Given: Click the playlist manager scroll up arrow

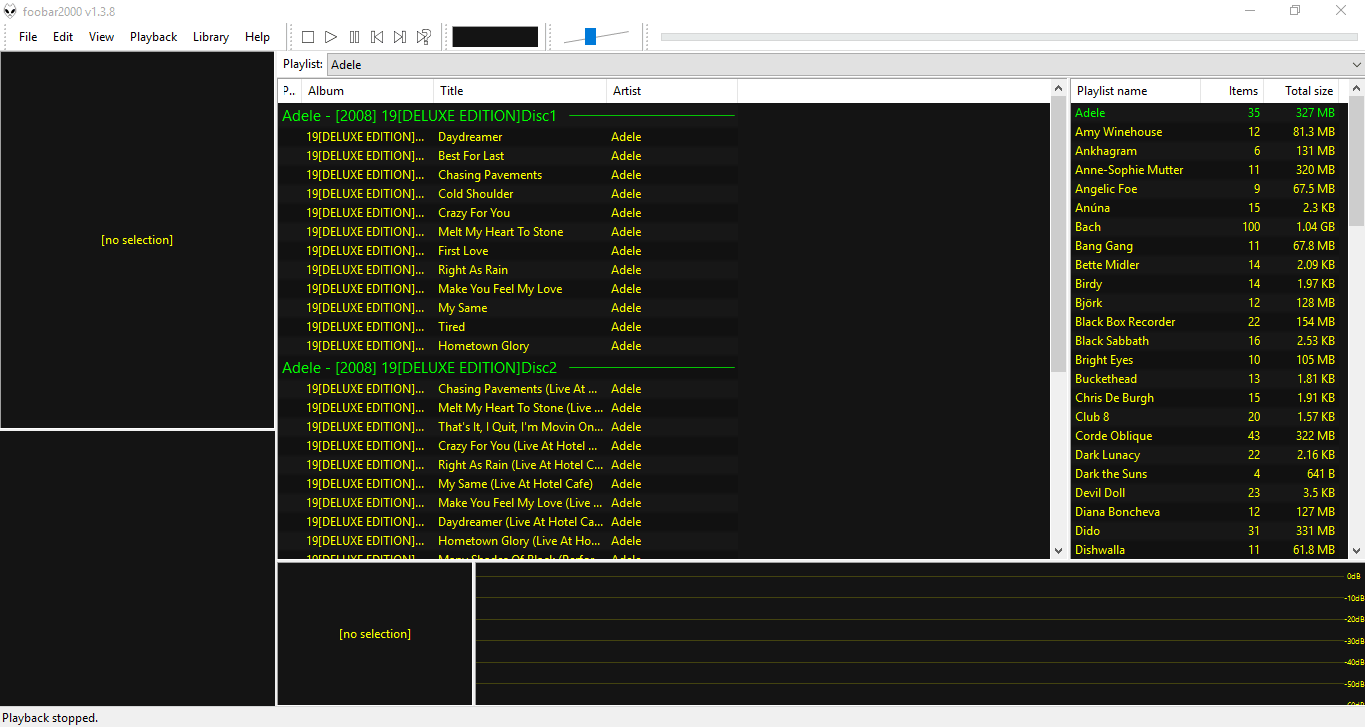Looking at the screenshot, I should click(1357, 89).
